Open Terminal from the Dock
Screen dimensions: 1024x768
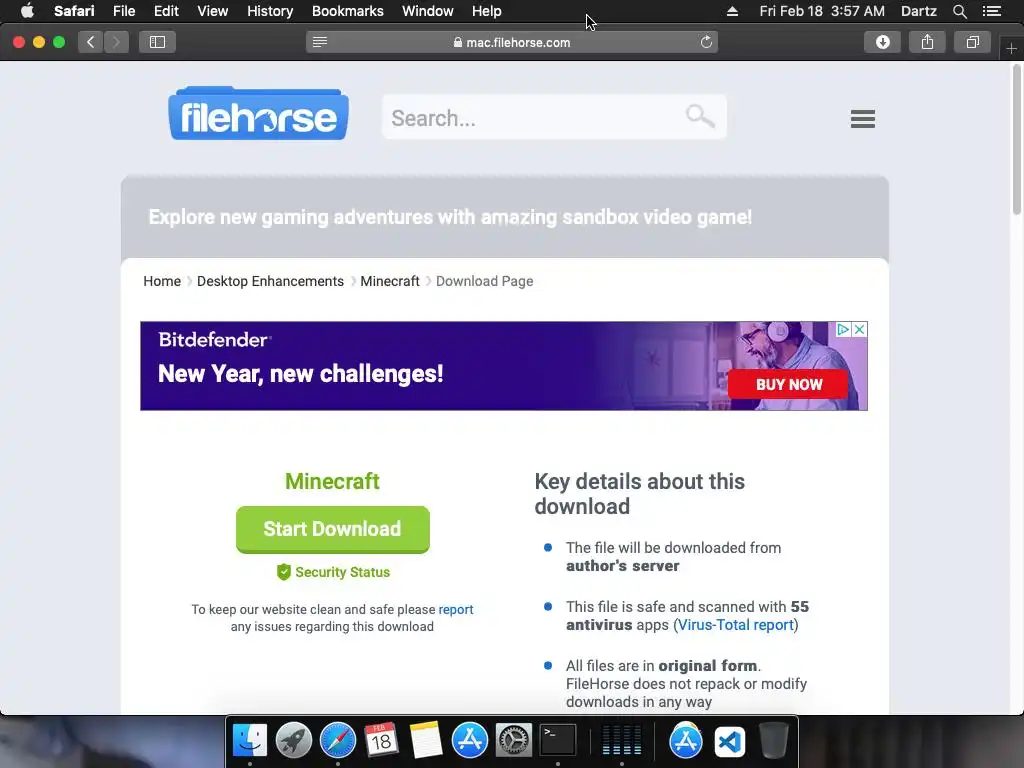pyautogui.click(x=558, y=741)
